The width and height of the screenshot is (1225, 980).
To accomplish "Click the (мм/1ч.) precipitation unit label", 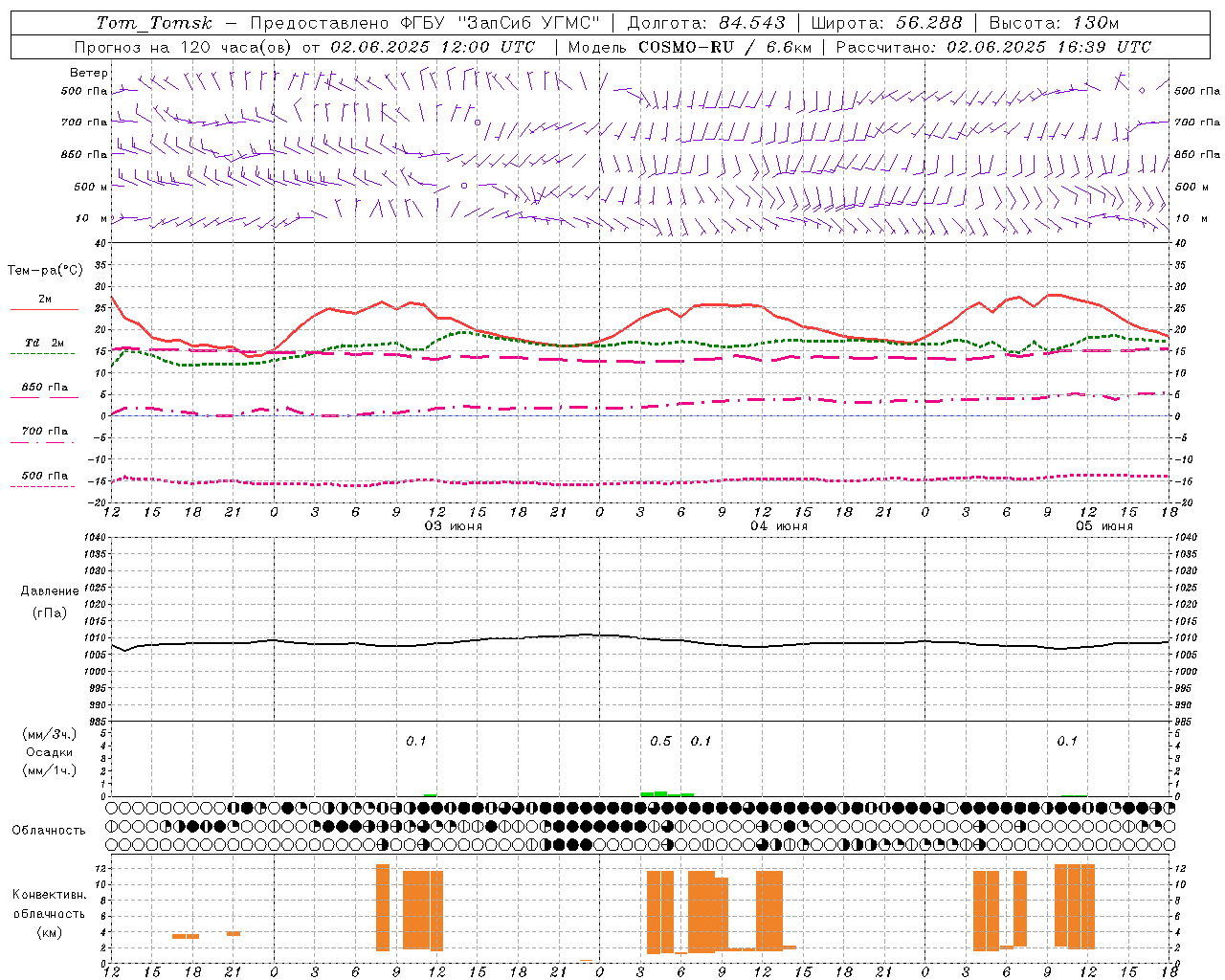I will pos(50,770).
